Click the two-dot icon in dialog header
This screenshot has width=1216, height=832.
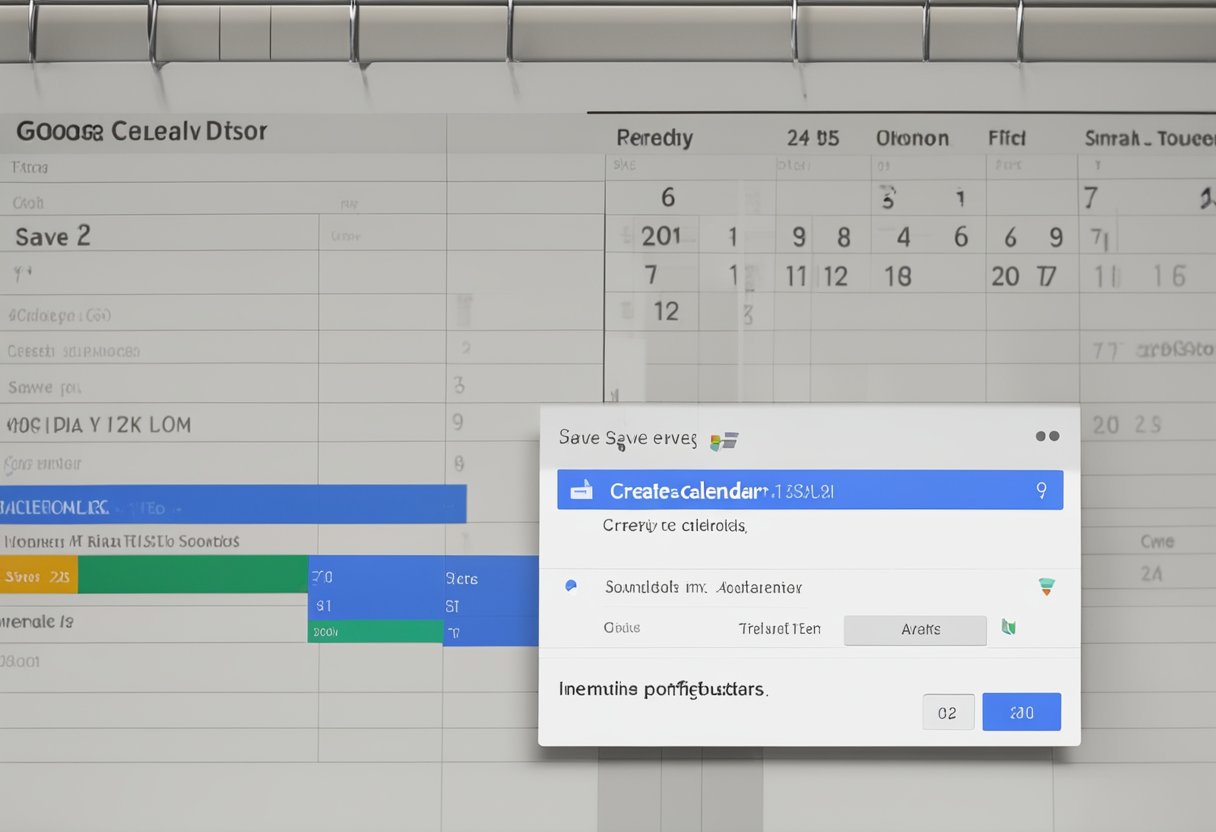coord(1047,437)
